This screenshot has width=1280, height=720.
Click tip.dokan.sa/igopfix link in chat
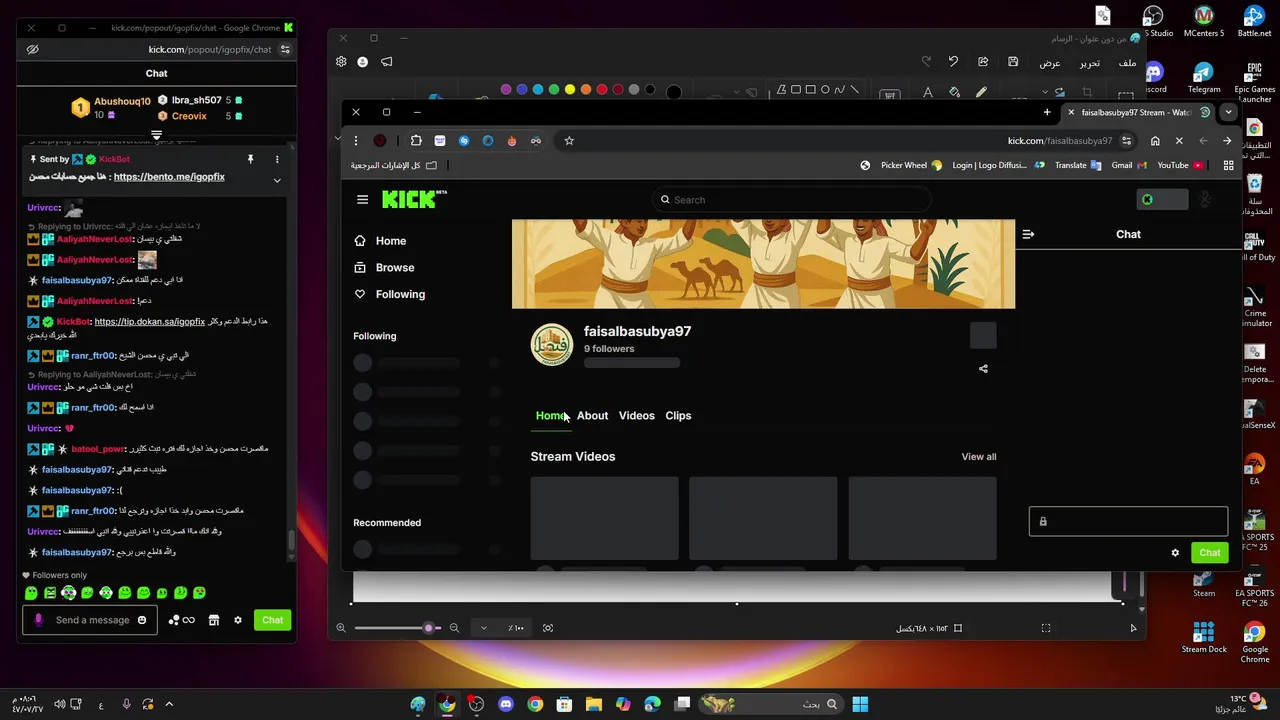tap(149, 322)
